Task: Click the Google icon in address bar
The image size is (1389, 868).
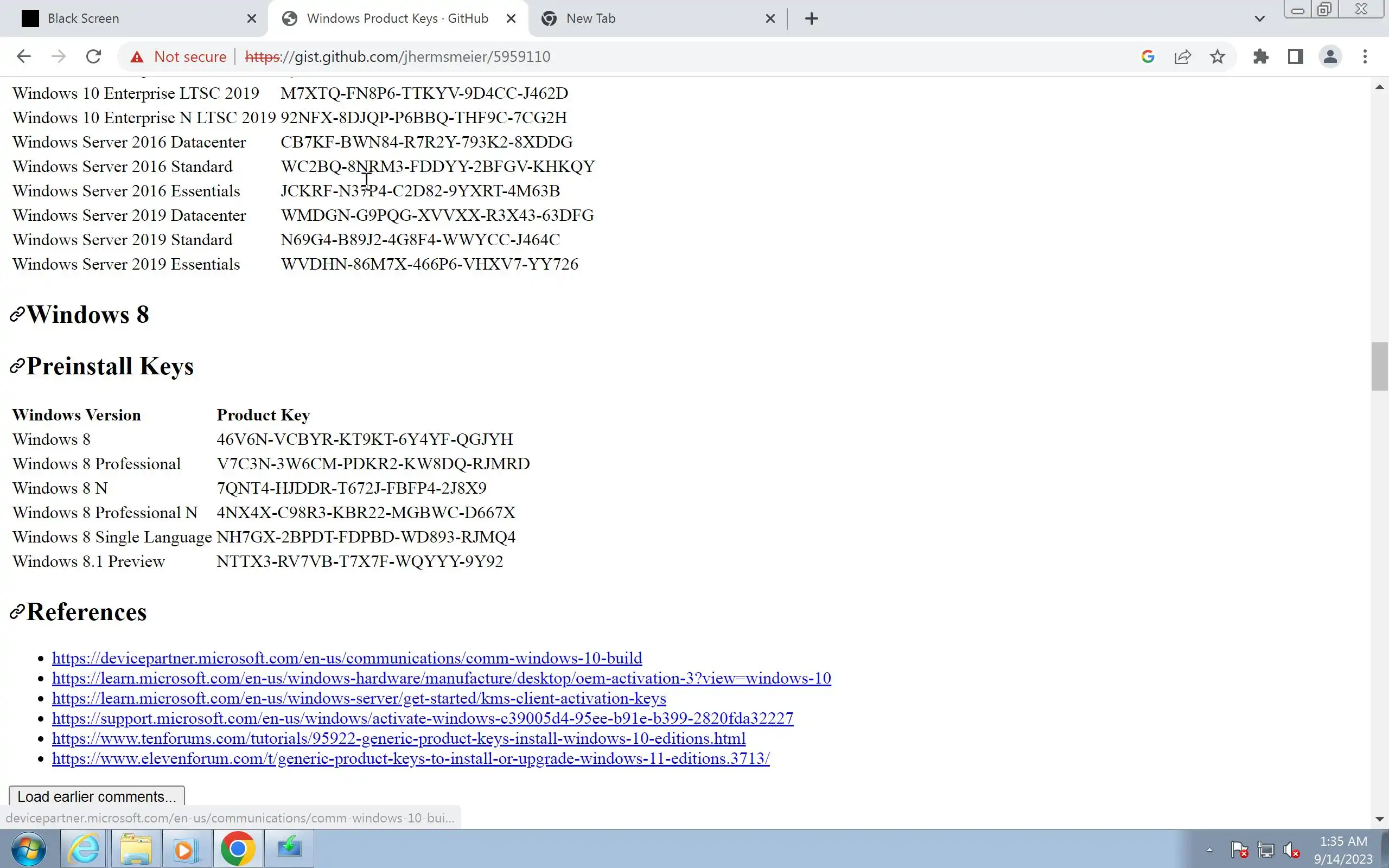Action: (x=1148, y=56)
